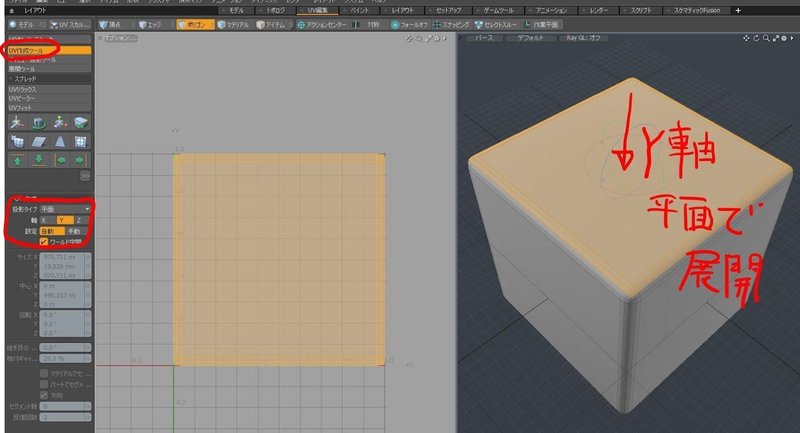Toggle the 方向 checkbox
Screen dimensions: 800x433
tap(44, 395)
